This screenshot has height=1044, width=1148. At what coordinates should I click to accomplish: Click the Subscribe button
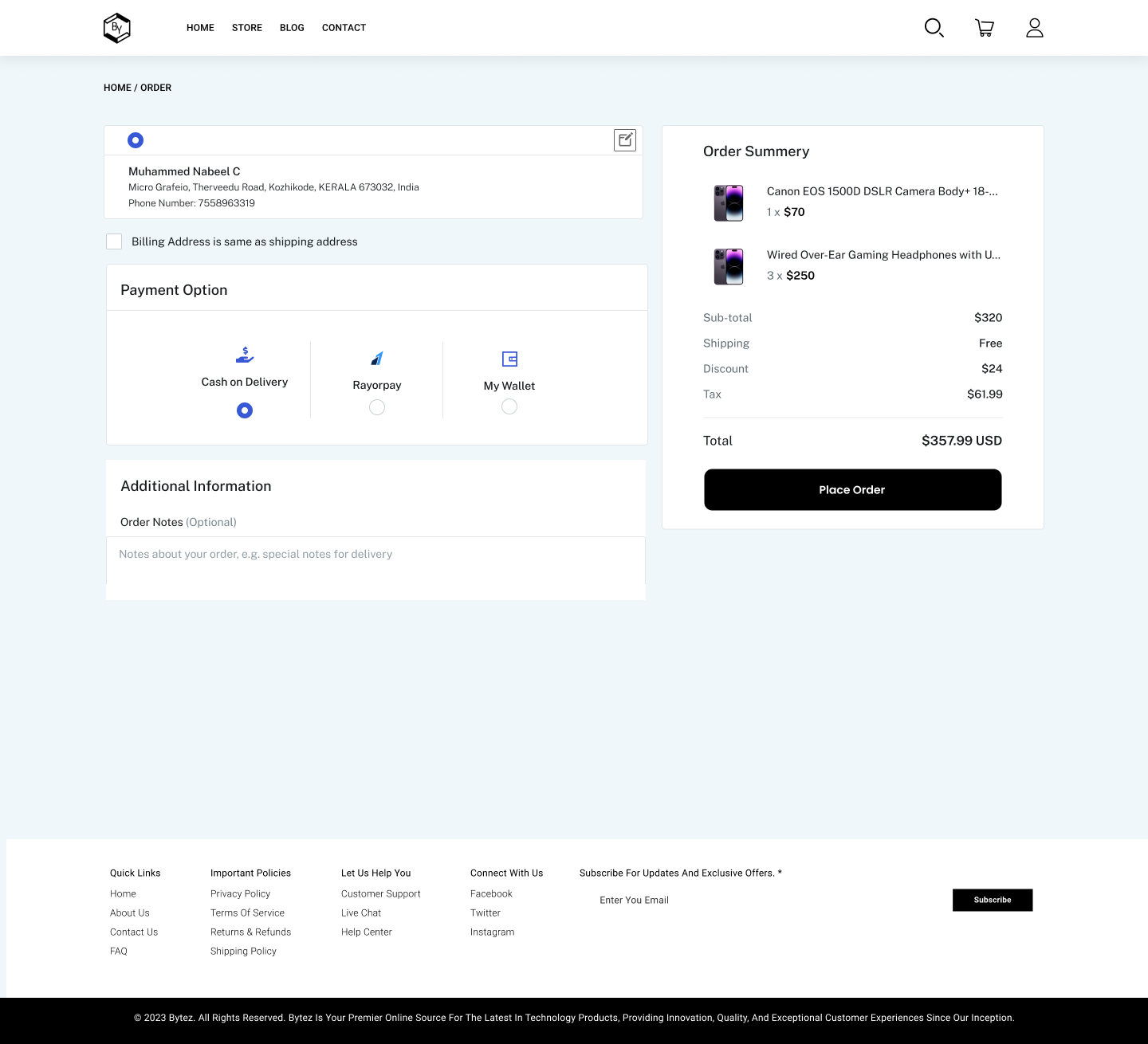[x=993, y=900]
